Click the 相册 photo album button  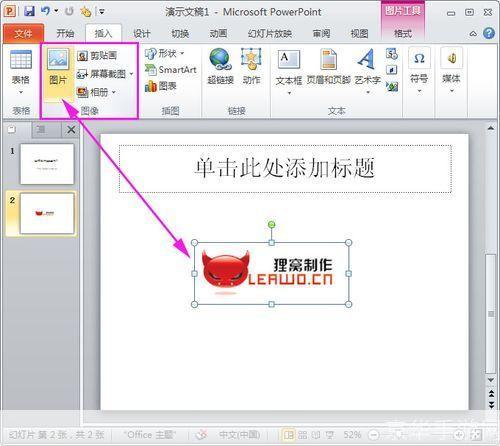(x=92, y=92)
